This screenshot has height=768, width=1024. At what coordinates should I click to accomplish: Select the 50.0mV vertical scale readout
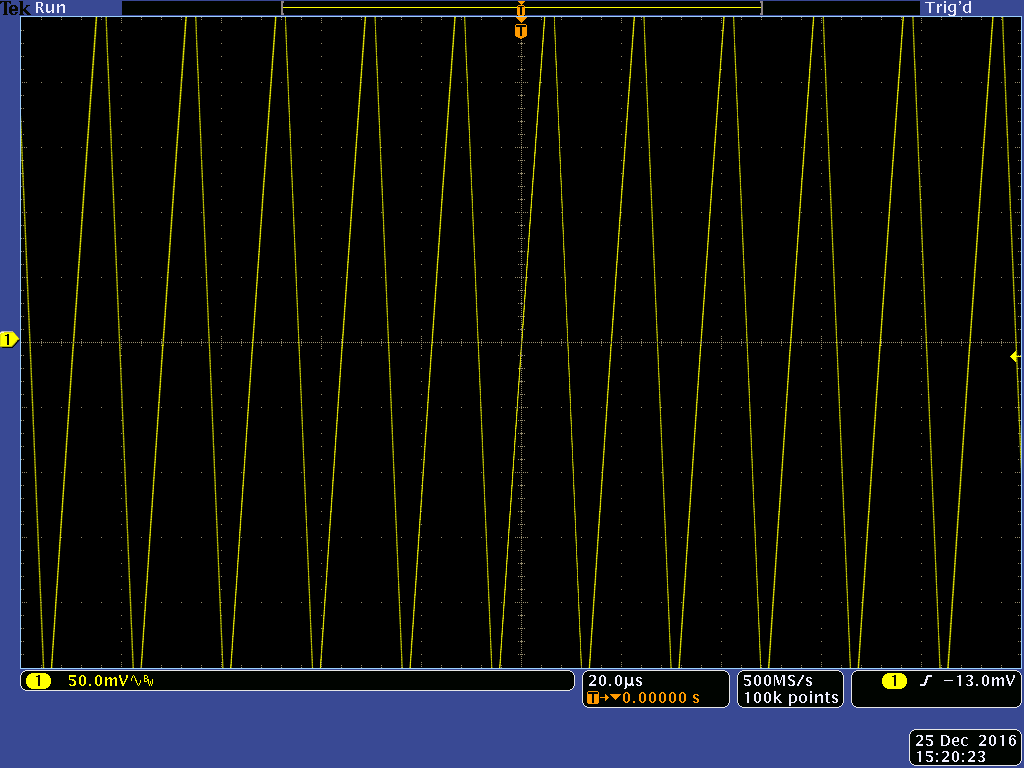click(98, 681)
